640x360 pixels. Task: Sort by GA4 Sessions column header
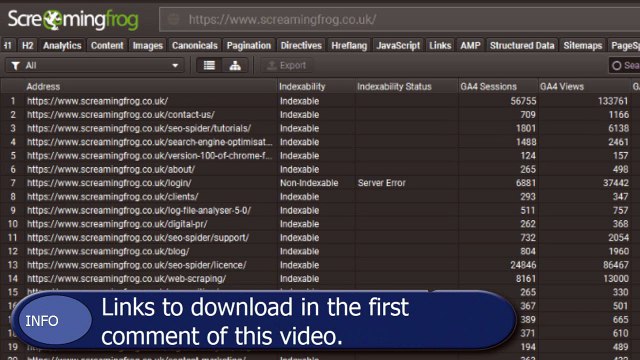[x=489, y=87]
